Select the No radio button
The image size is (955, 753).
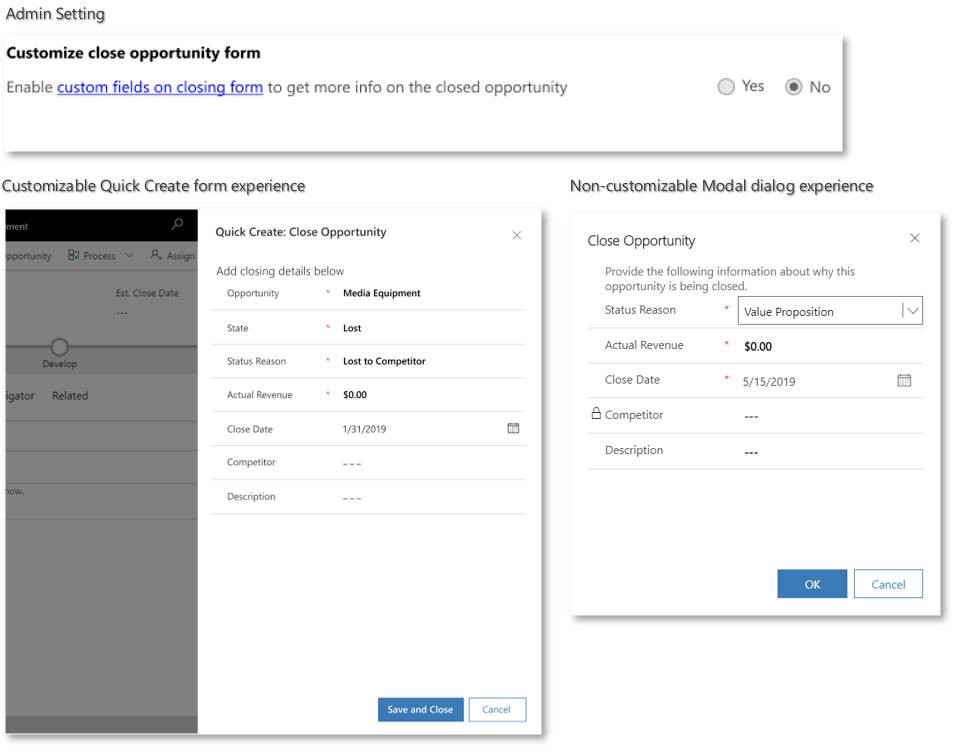(x=793, y=86)
